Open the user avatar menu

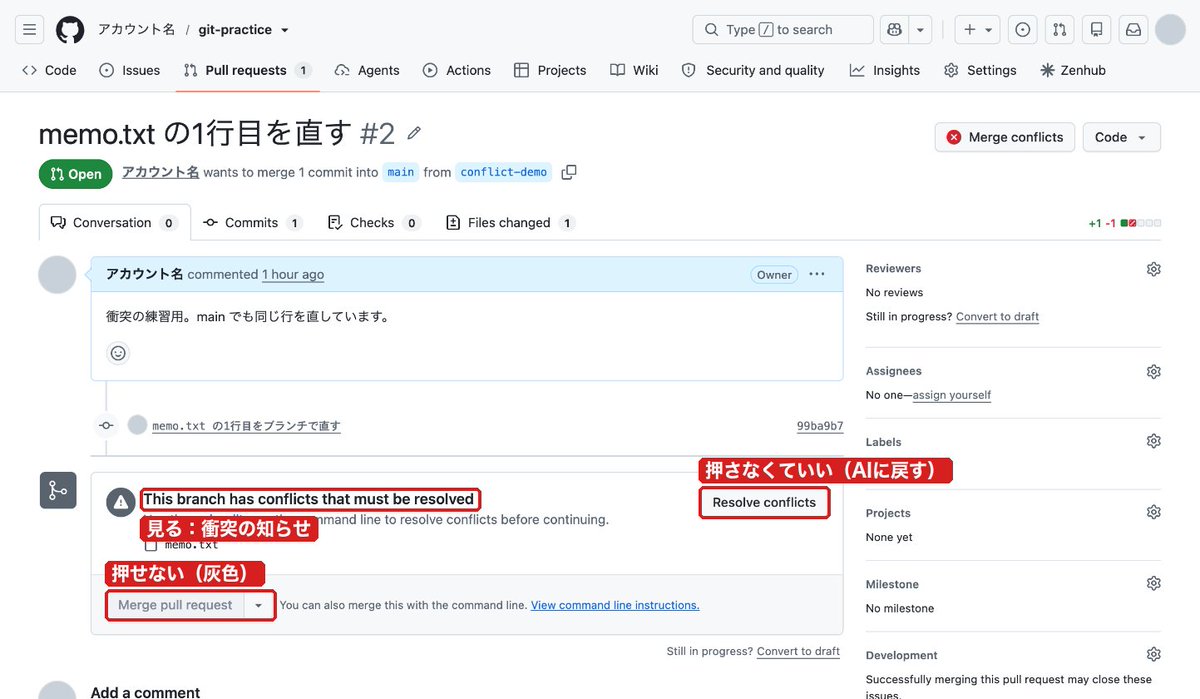pyautogui.click(x=1170, y=30)
